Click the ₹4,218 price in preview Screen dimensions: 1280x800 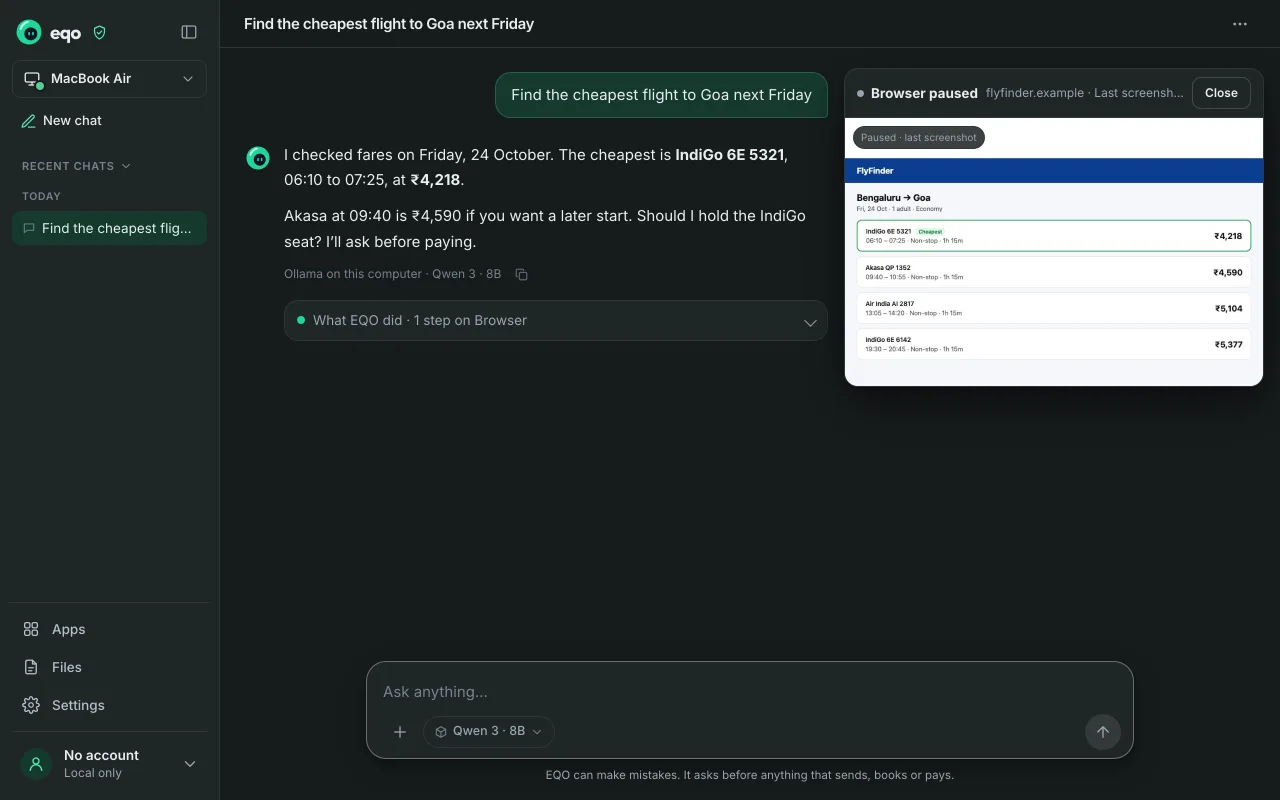1228,236
